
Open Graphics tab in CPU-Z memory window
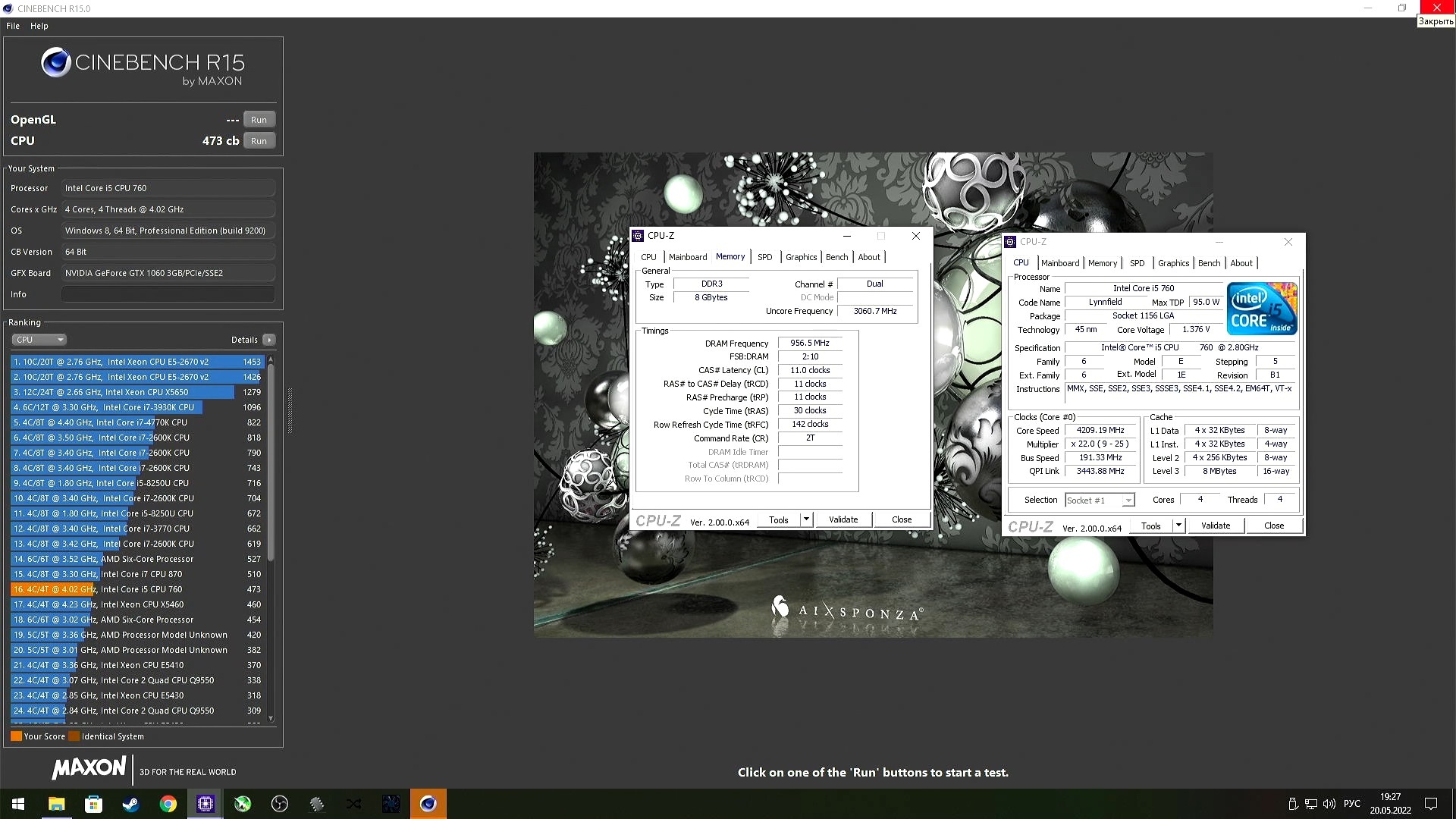802,257
